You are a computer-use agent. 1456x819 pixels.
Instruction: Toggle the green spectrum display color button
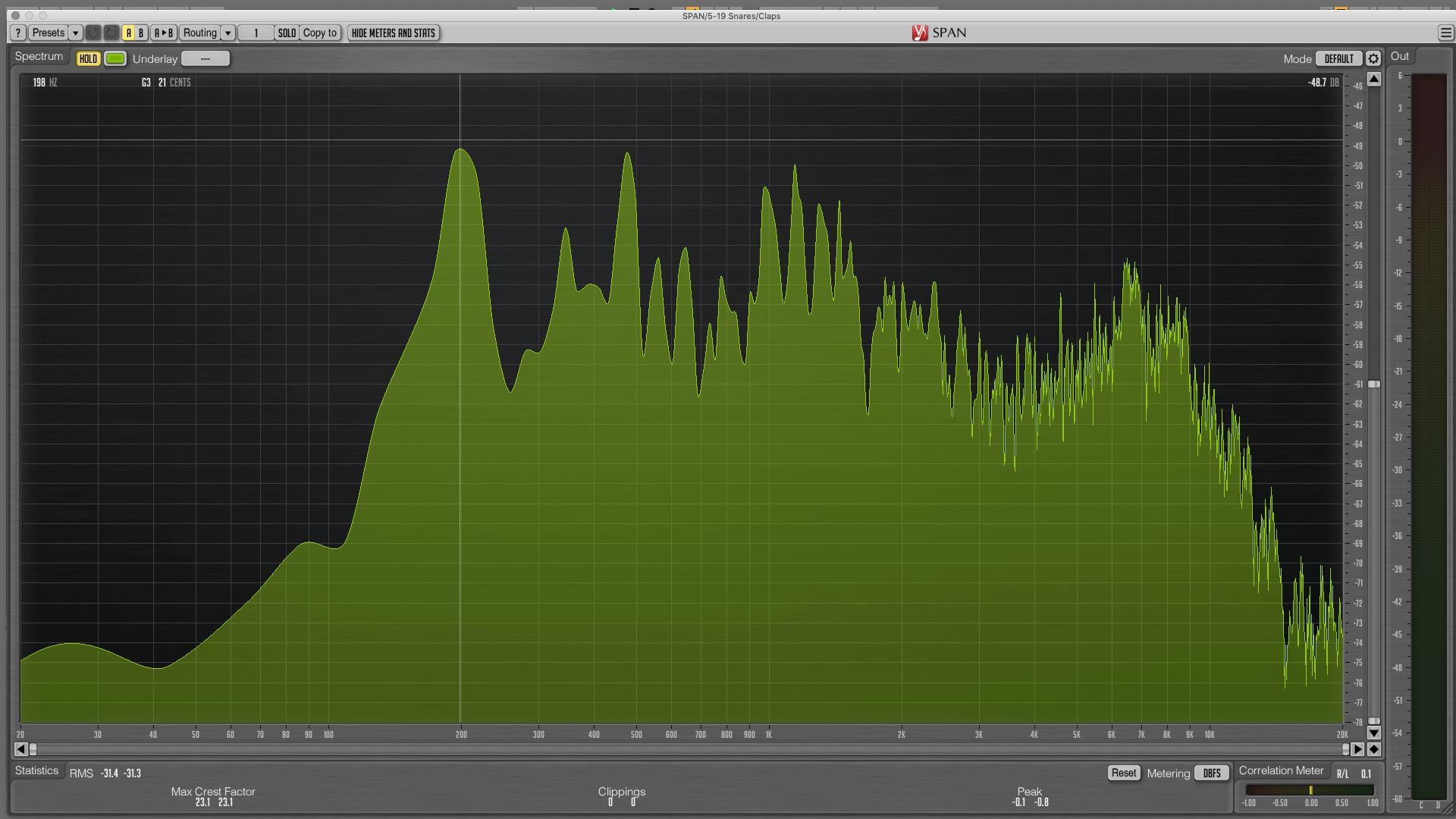tap(115, 59)
